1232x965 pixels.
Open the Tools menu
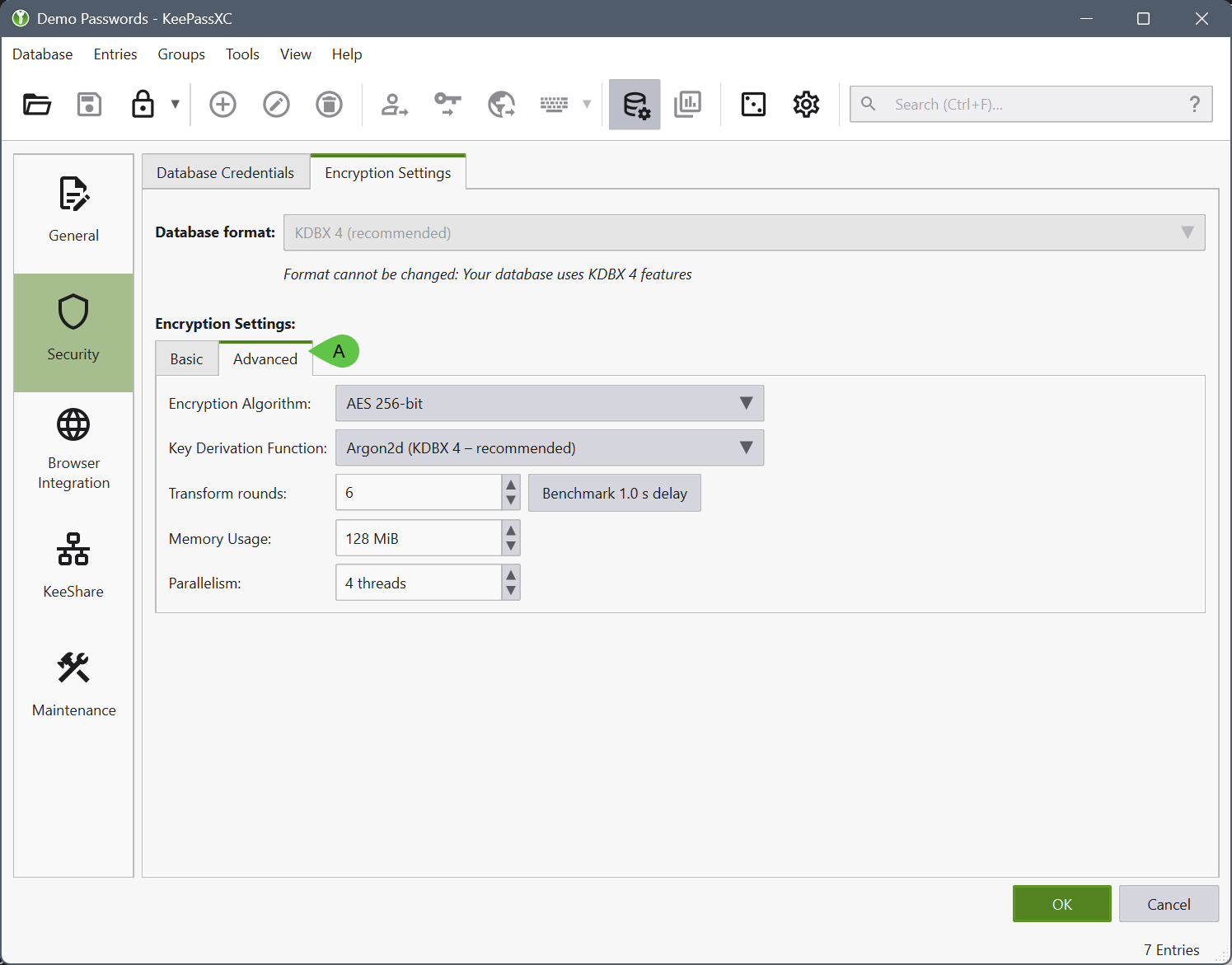click(242, 54)
